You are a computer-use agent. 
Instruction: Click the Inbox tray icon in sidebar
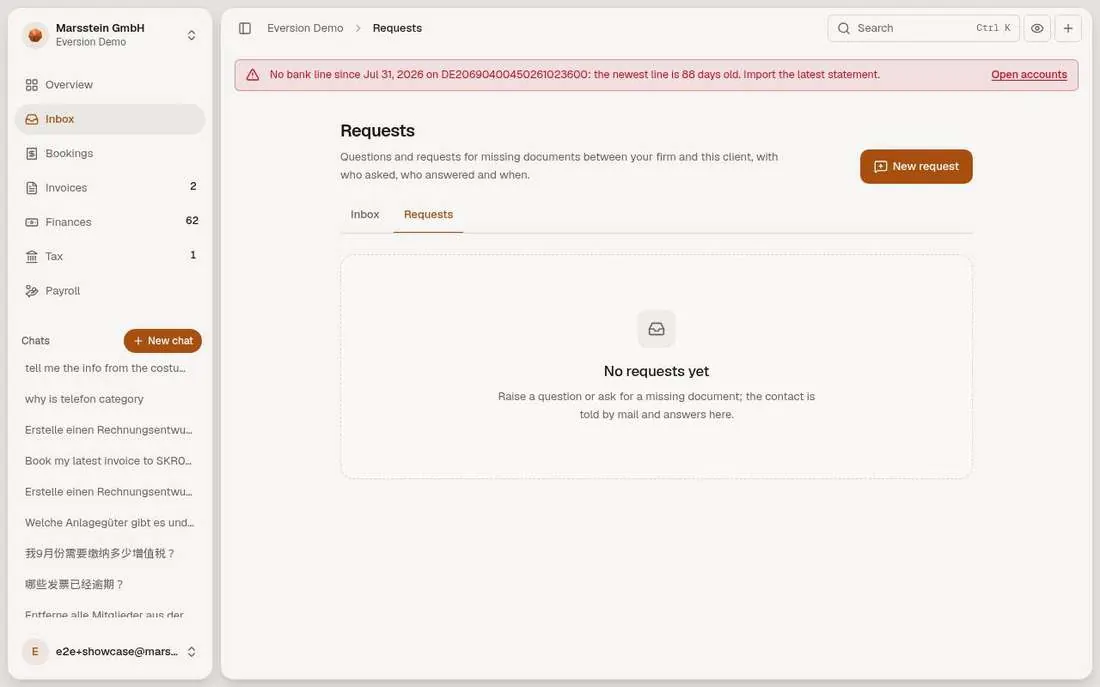coord(32,119)
